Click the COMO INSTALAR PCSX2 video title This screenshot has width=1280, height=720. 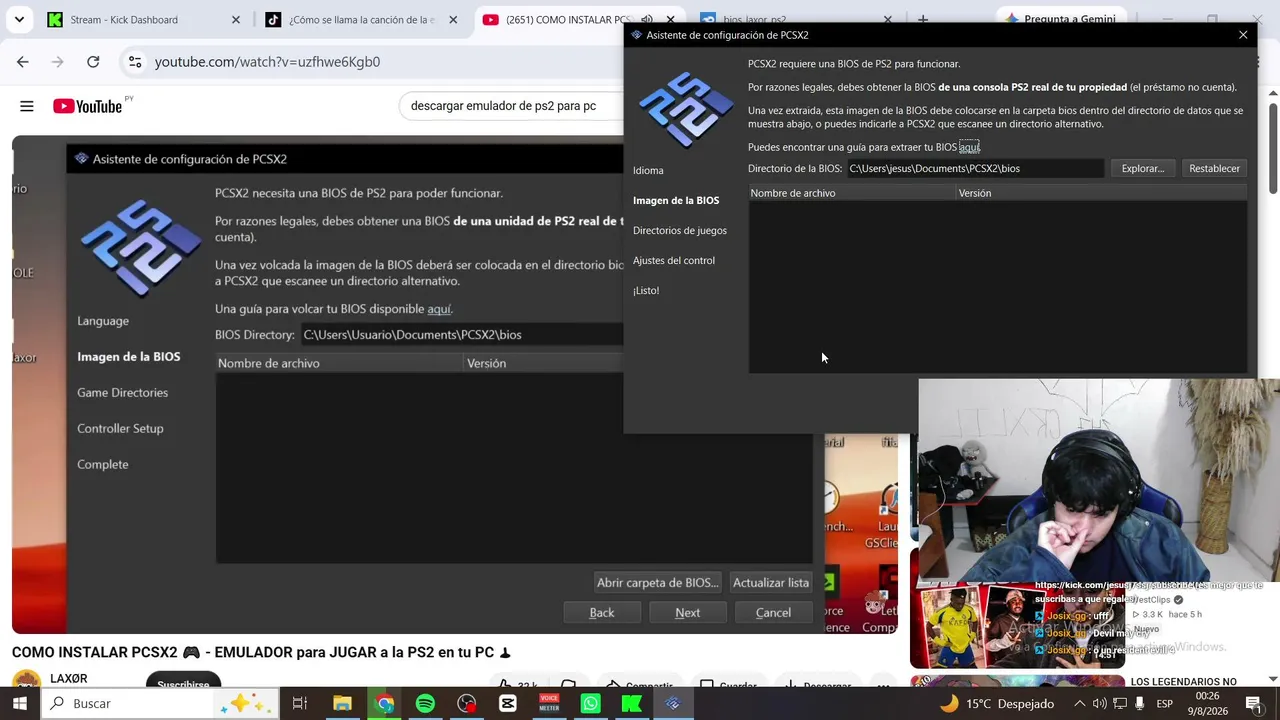[x=262, y=652]
